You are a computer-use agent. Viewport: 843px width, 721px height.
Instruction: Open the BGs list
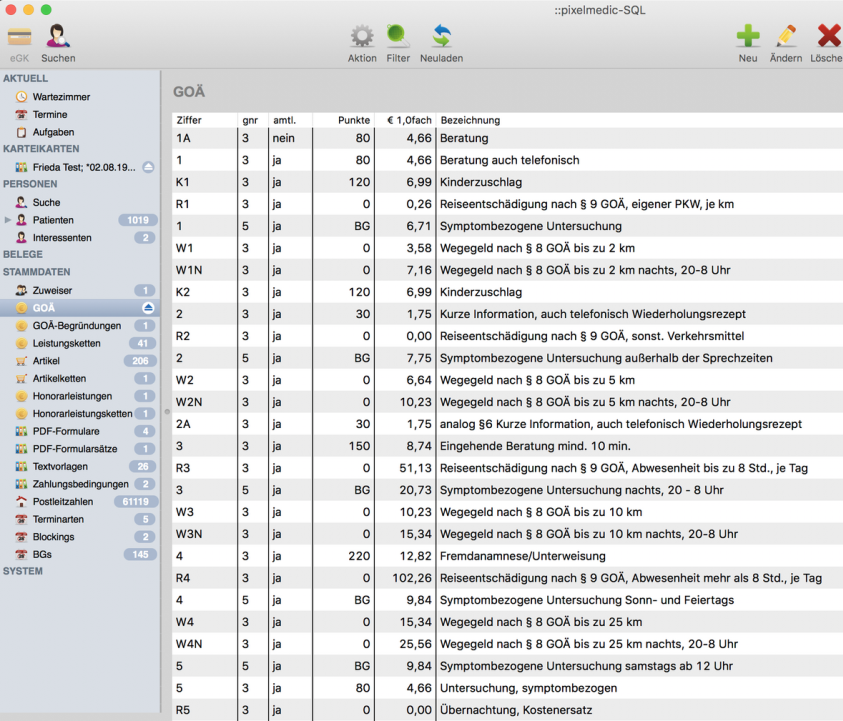[42, 554]
